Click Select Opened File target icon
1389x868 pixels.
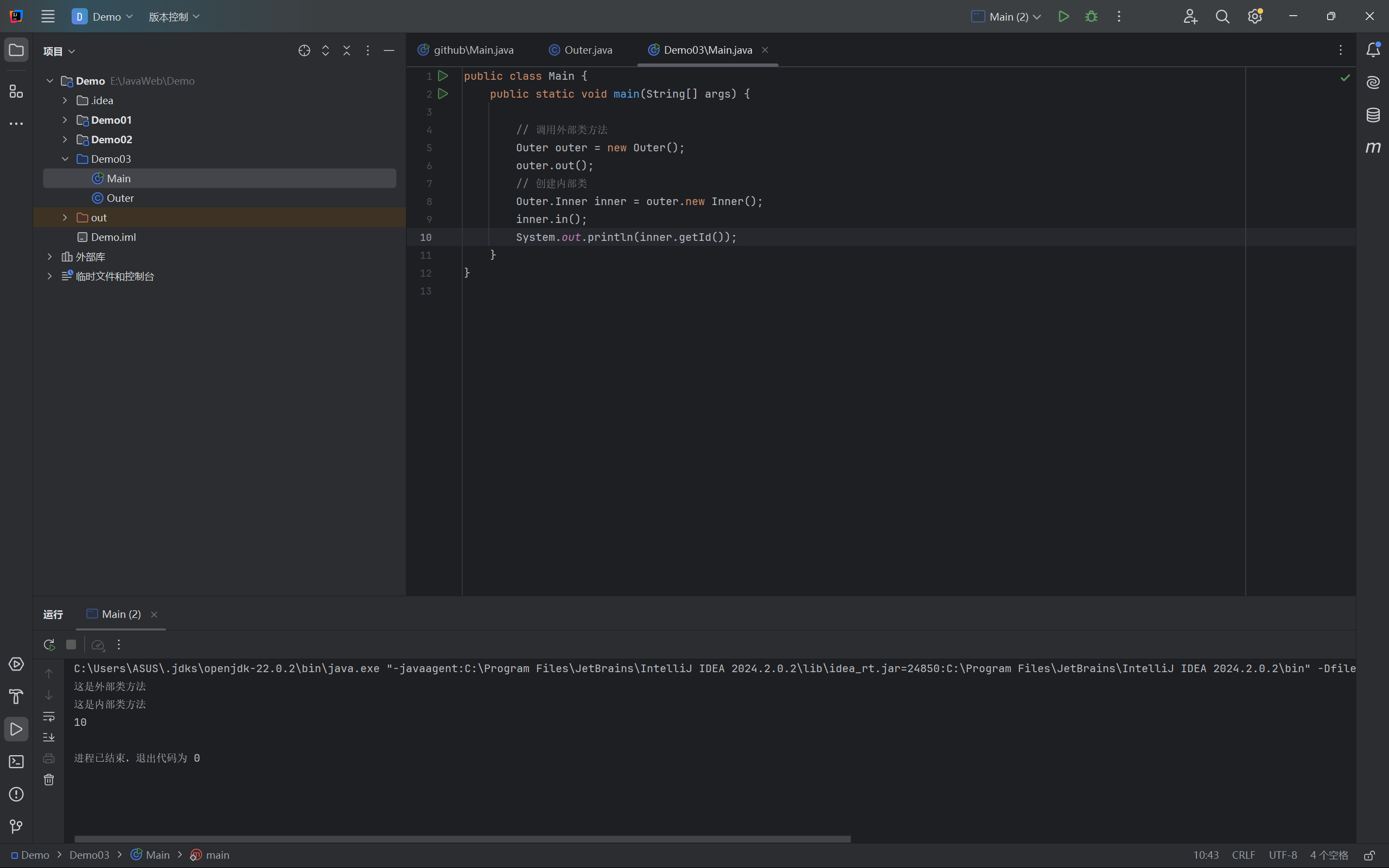304,50
